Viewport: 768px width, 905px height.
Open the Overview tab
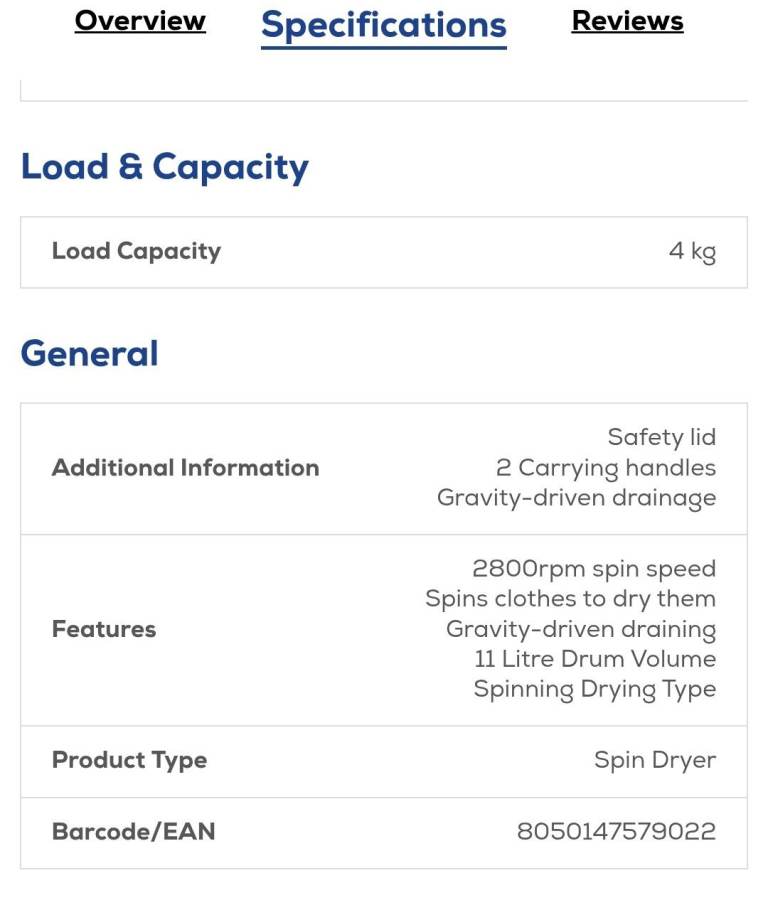pyautogui.click(x=140, y=21)
